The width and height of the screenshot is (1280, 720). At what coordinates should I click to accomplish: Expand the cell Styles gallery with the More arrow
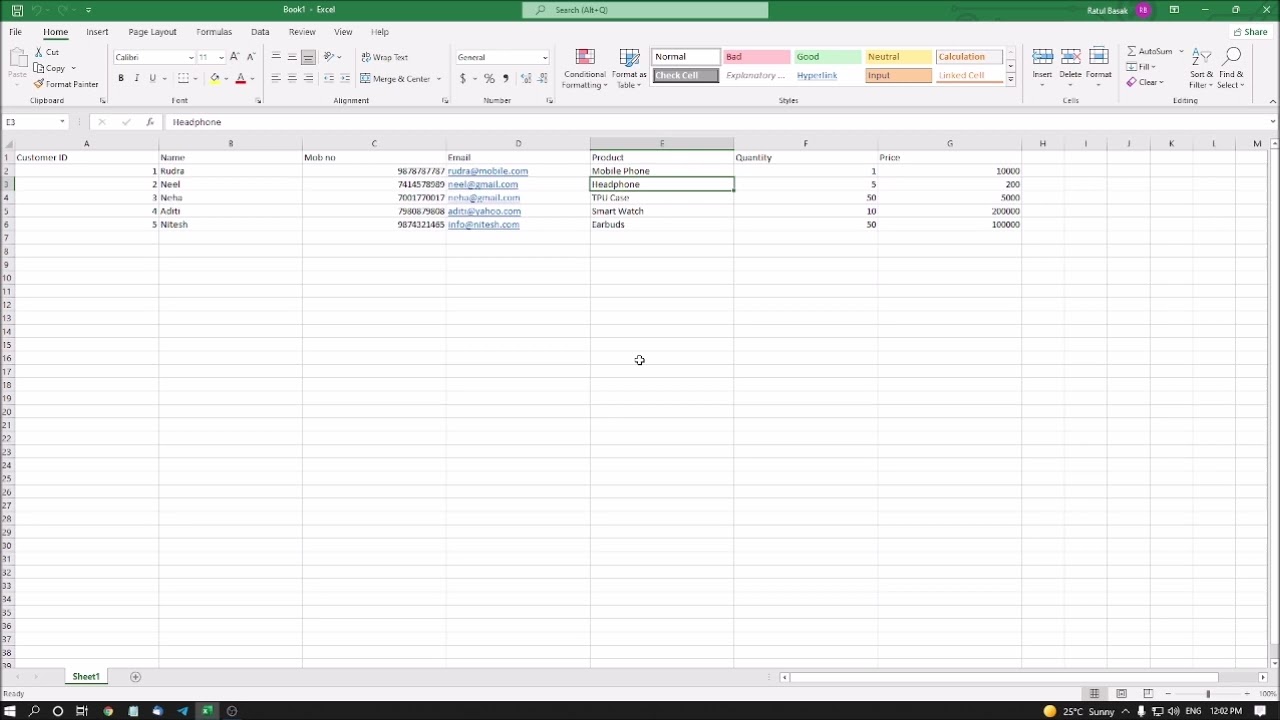click(1011, 79)
